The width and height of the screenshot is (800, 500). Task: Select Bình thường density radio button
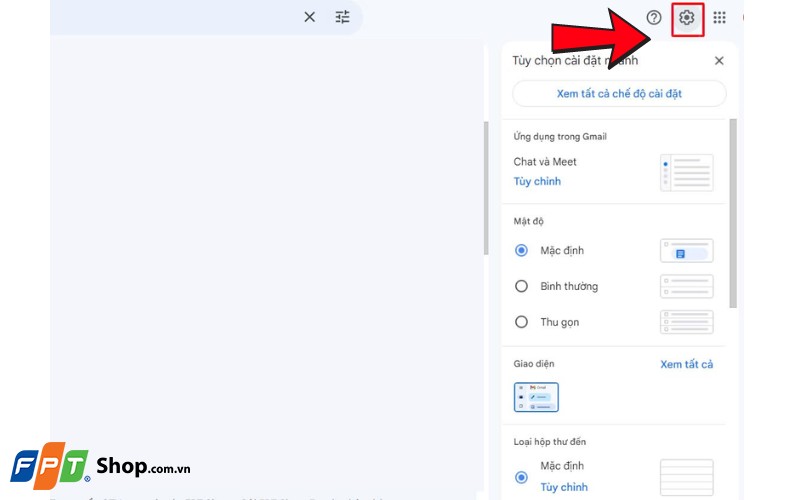click(521, 286)
